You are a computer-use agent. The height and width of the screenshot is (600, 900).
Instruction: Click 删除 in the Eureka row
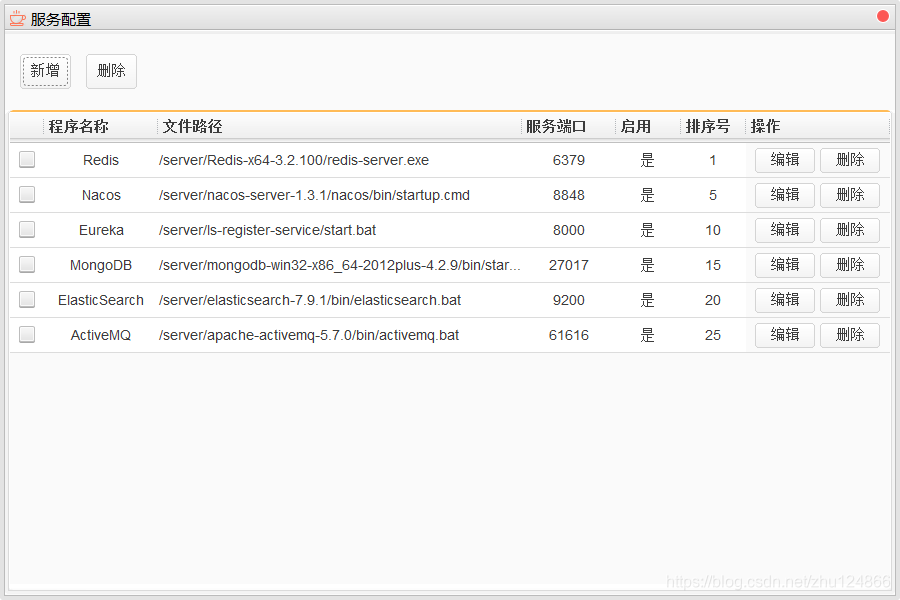pyautogui.click(x=850, y=230)
